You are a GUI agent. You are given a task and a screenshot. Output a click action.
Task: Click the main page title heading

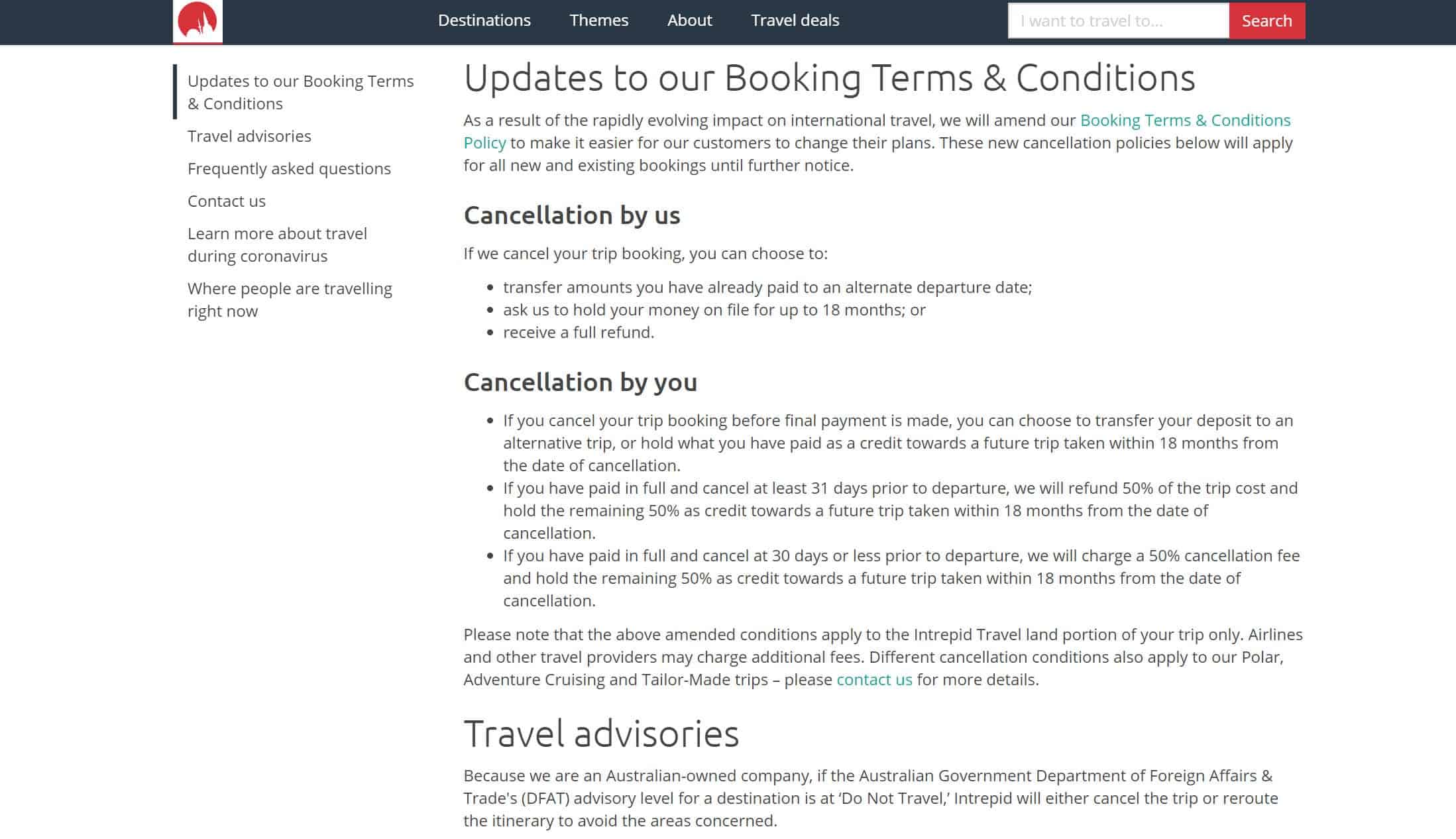[830, 78]
